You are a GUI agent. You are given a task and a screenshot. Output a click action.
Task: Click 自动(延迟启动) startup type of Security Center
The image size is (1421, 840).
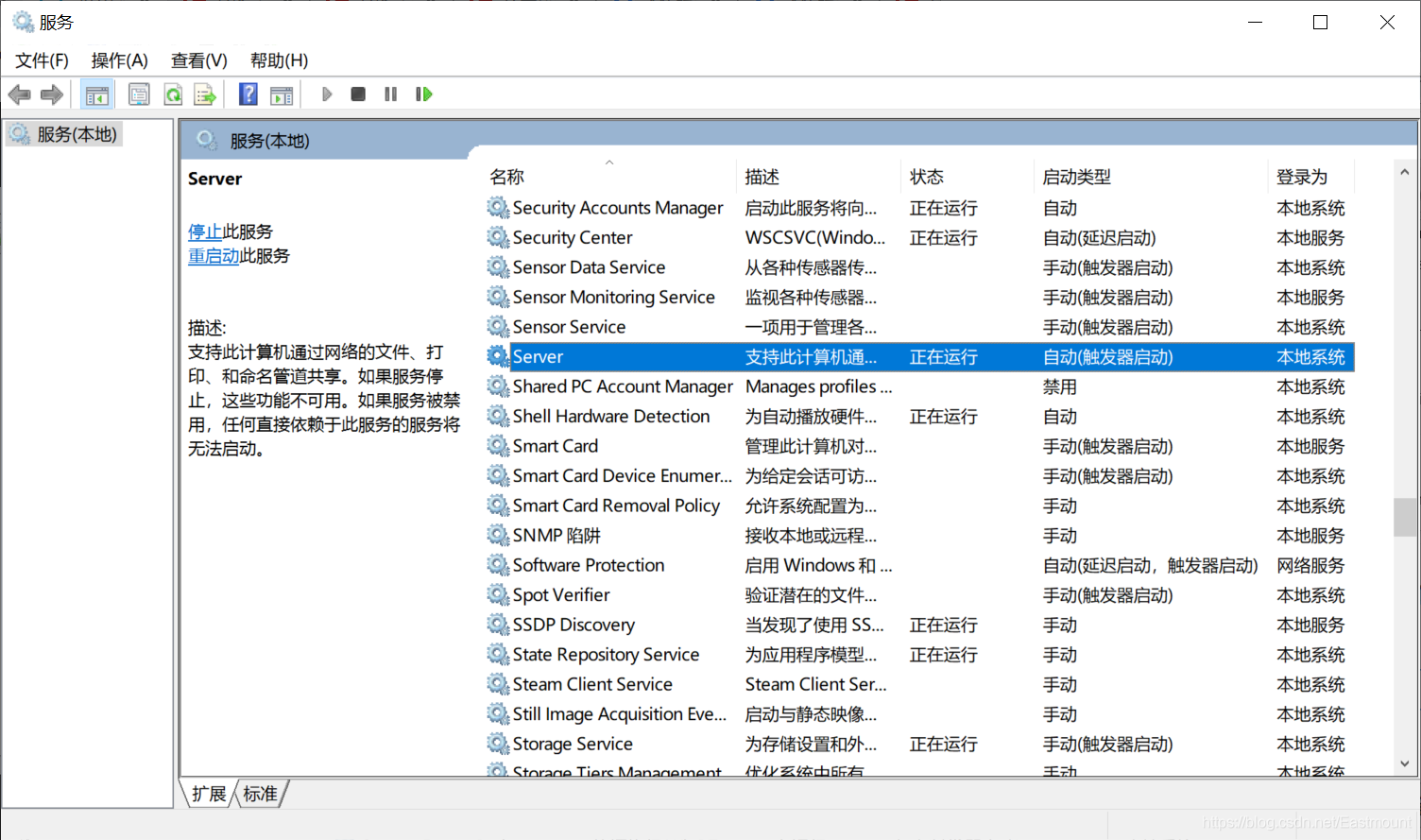[1100, 237]
